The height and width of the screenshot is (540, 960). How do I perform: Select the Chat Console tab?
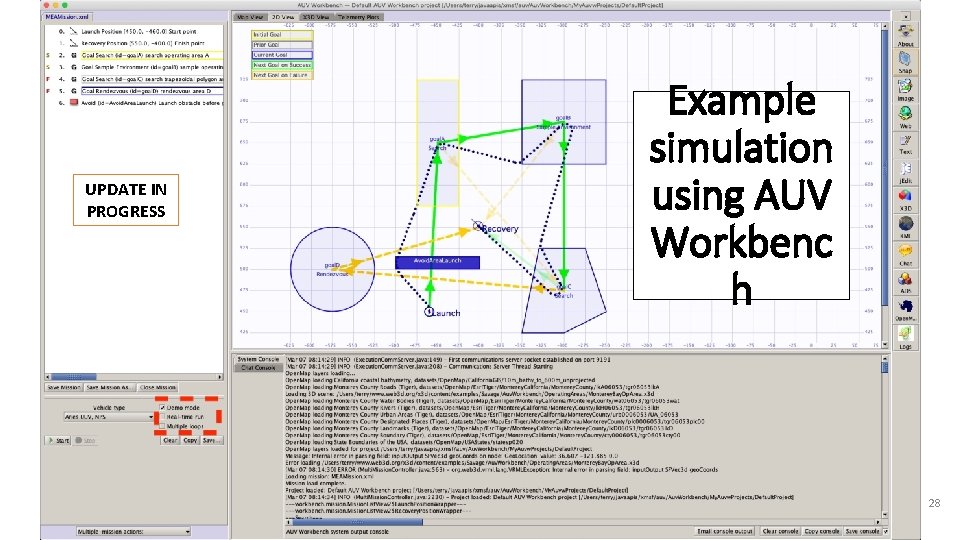pyautogui.click(x=258, y=367)
